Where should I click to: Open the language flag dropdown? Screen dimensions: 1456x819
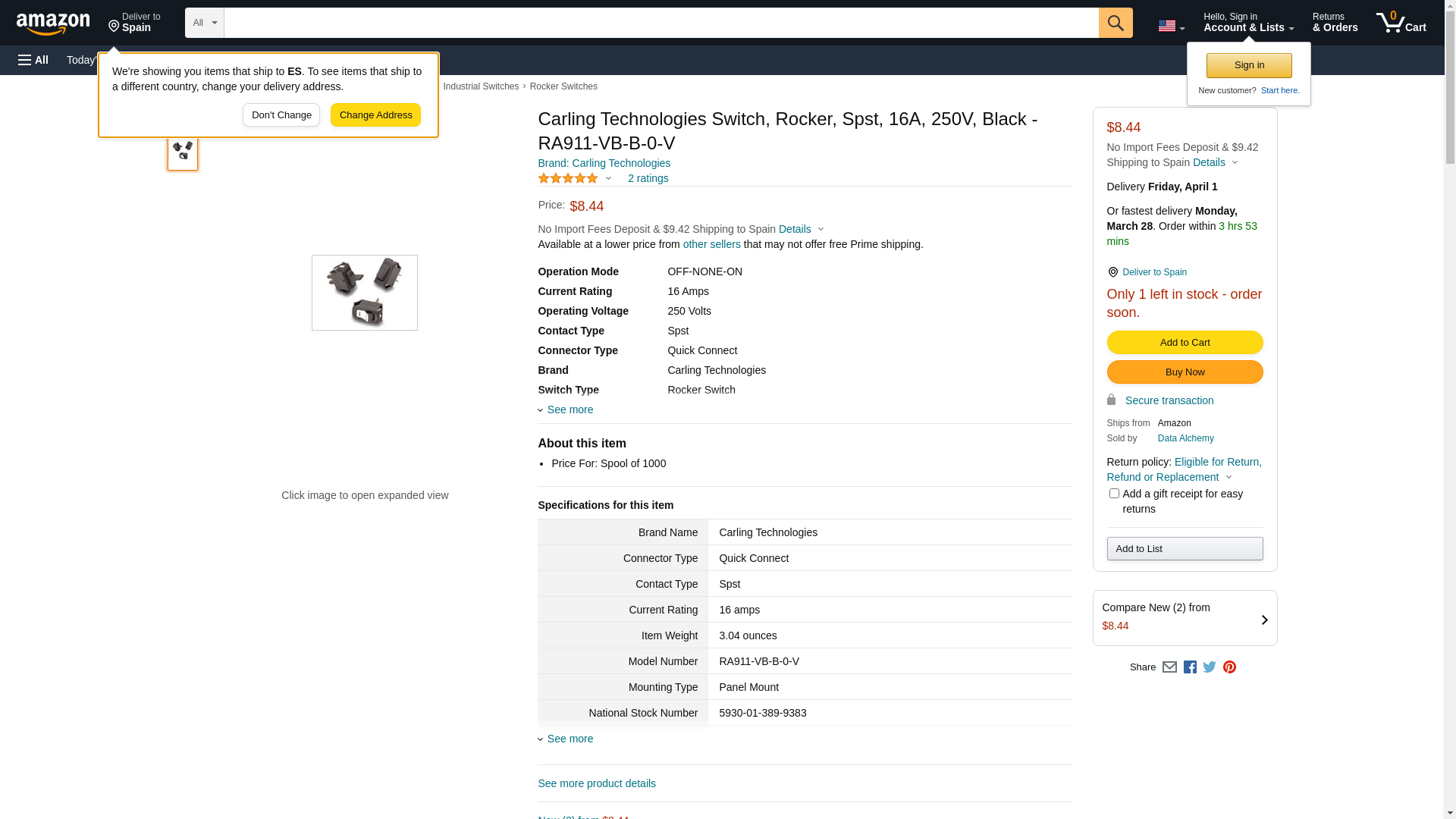click(1171, 26)
